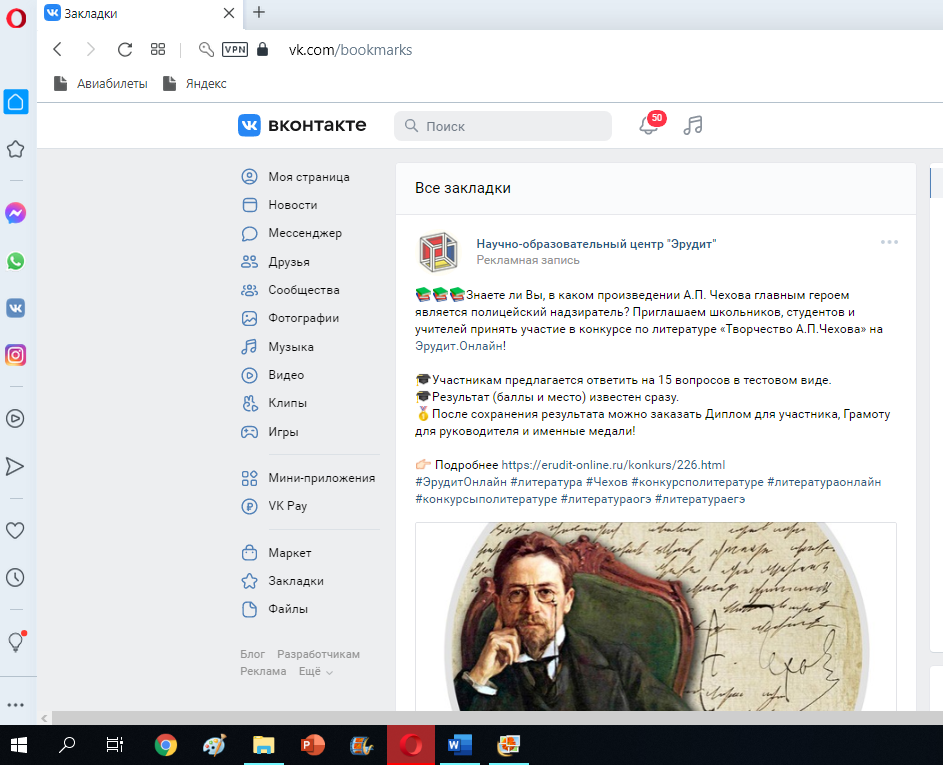Viewport: 943px width, 771px height.
Task: Open the speed dial grid icon
Action: (x=158, y=49)
